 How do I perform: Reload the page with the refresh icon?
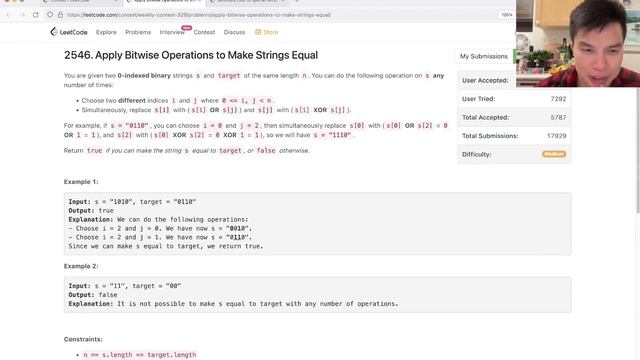click(x=36, y=15)
